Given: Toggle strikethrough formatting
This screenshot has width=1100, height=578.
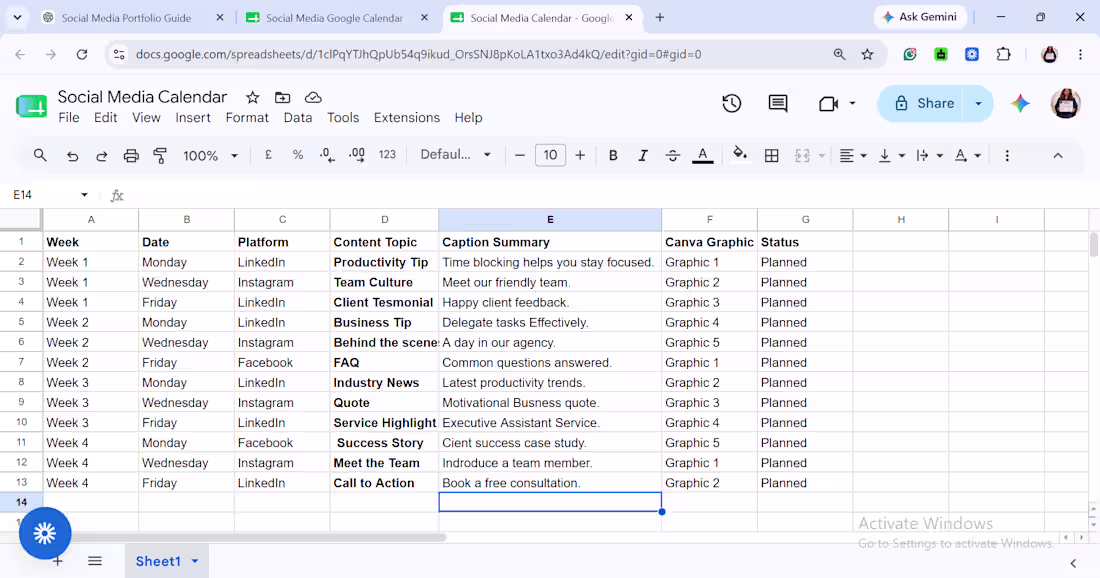Looking at the screenshot, I should click(672, 156).
